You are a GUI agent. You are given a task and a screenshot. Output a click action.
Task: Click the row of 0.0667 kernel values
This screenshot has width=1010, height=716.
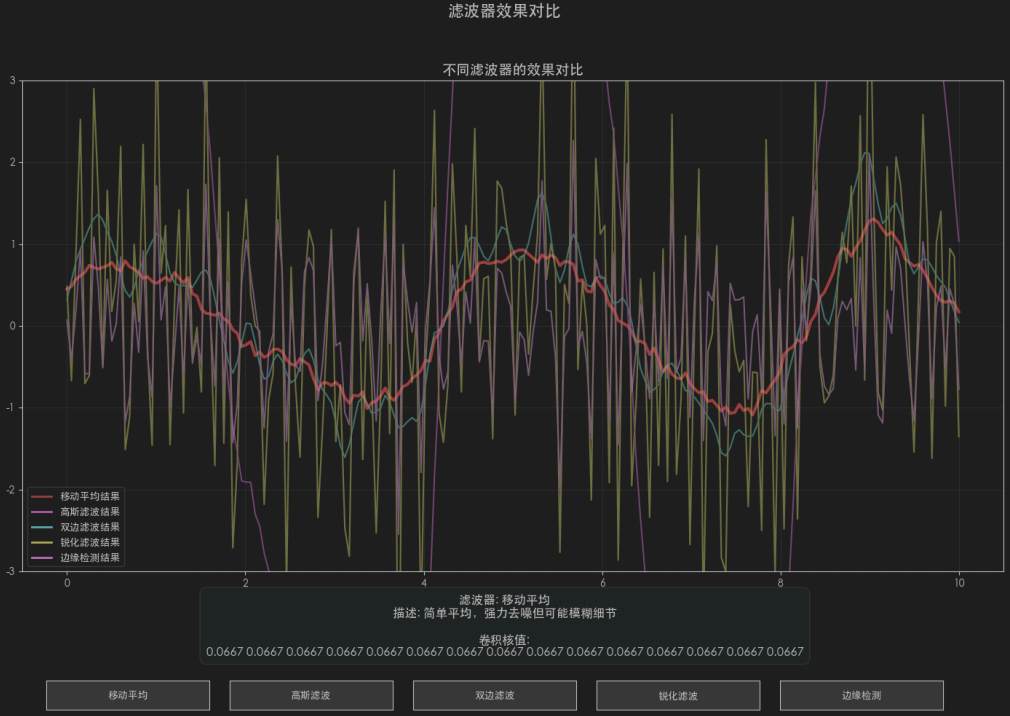click(x=504, y=652)
